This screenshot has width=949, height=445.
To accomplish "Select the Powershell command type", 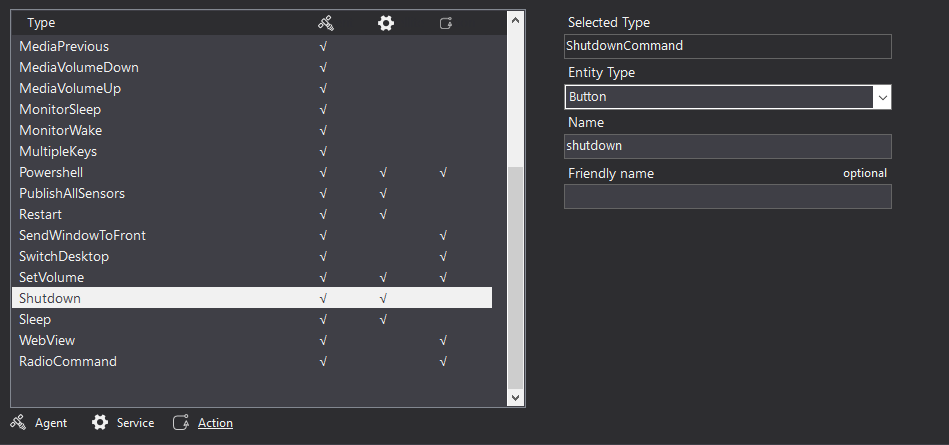I will (x=51, y=173).
